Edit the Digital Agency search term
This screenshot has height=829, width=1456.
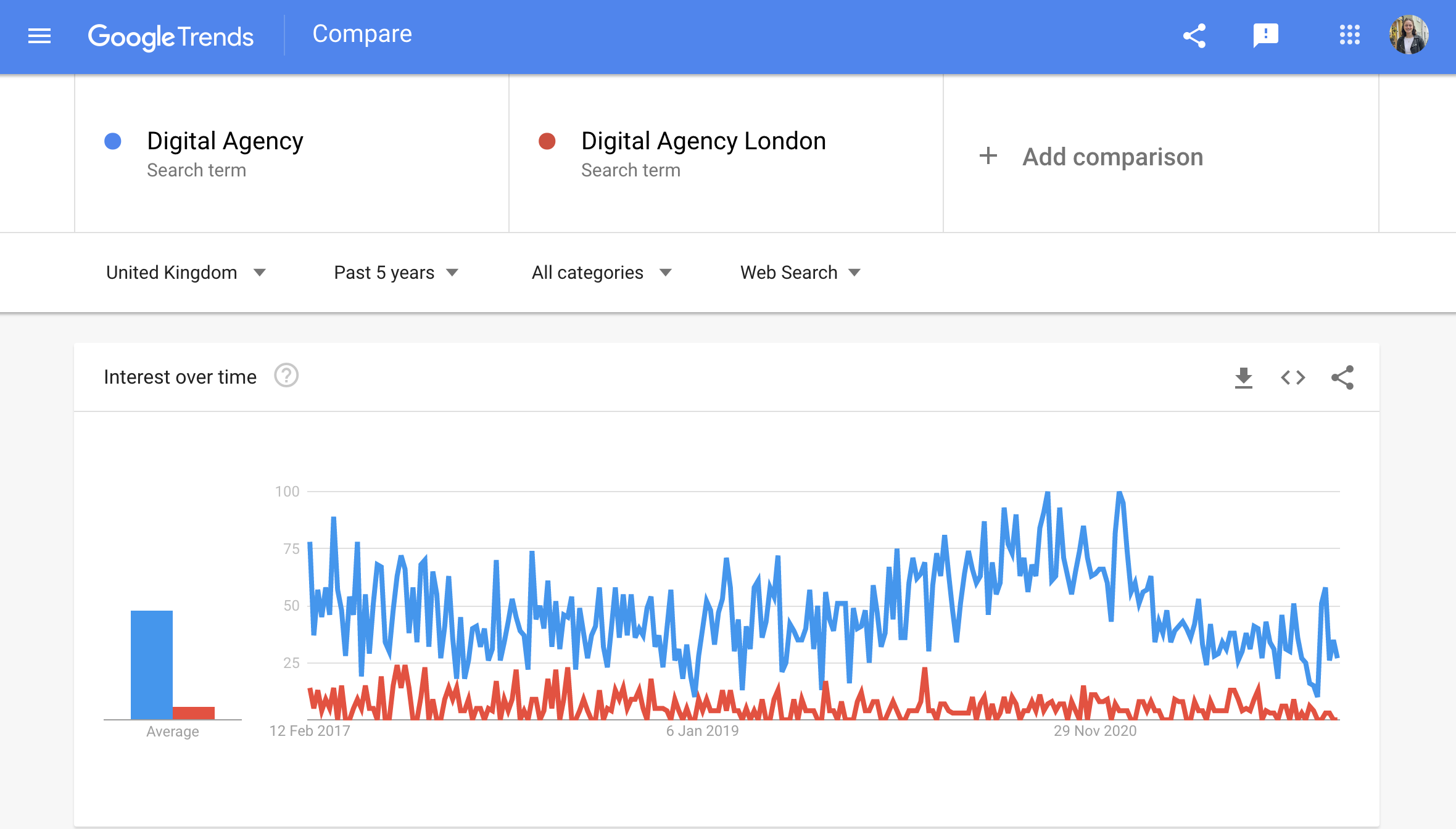(x=225, y=141)
